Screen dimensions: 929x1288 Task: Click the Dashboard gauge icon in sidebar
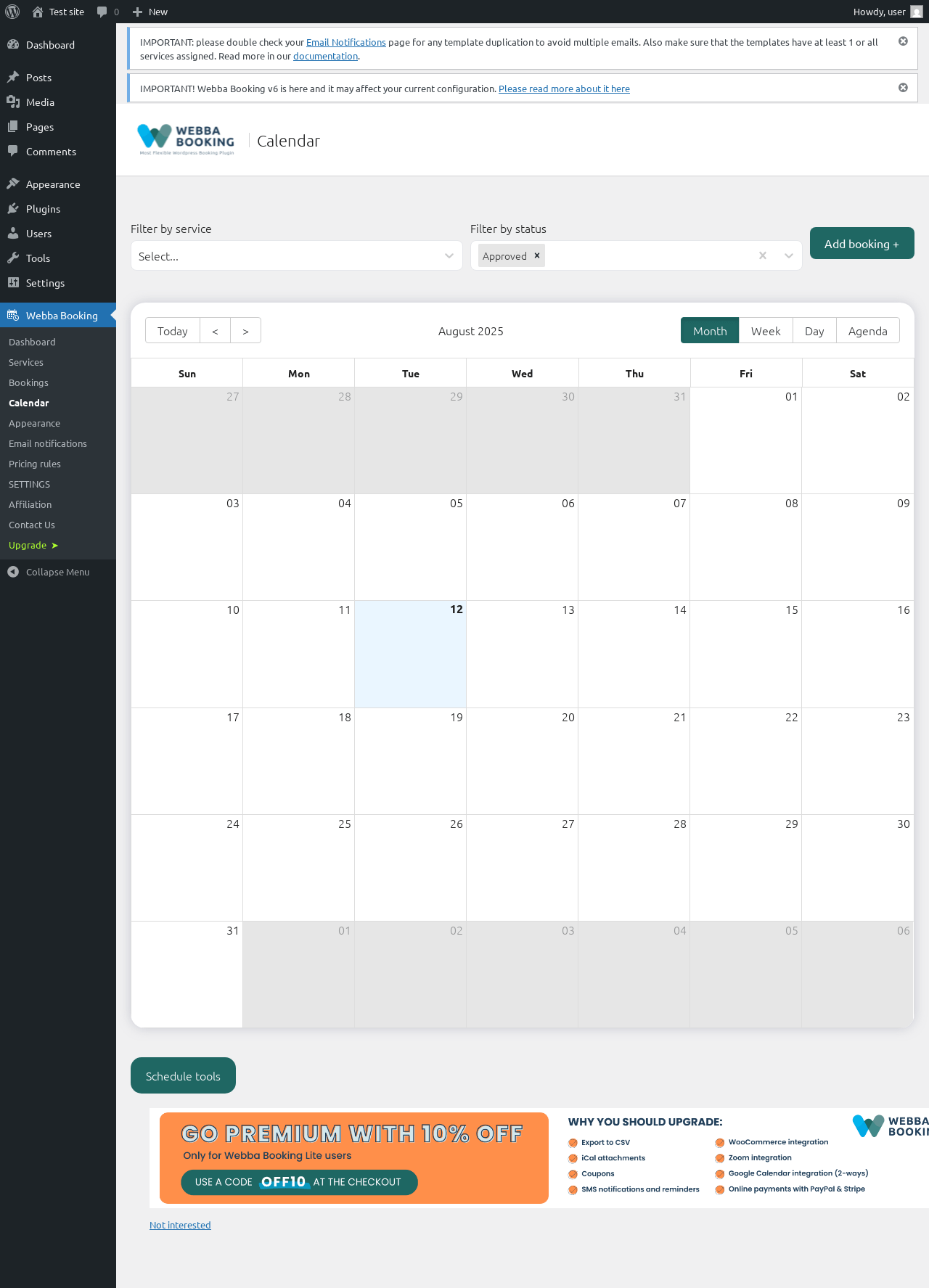(13, 44)
